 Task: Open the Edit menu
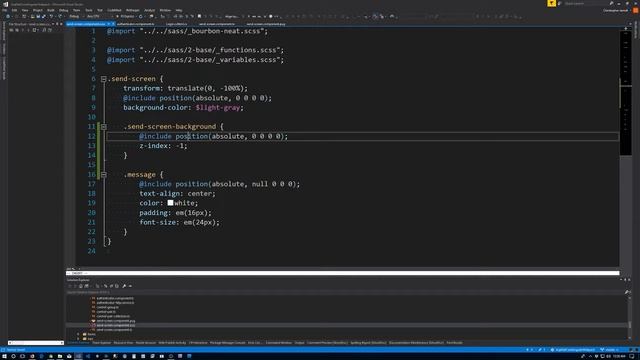14,10
